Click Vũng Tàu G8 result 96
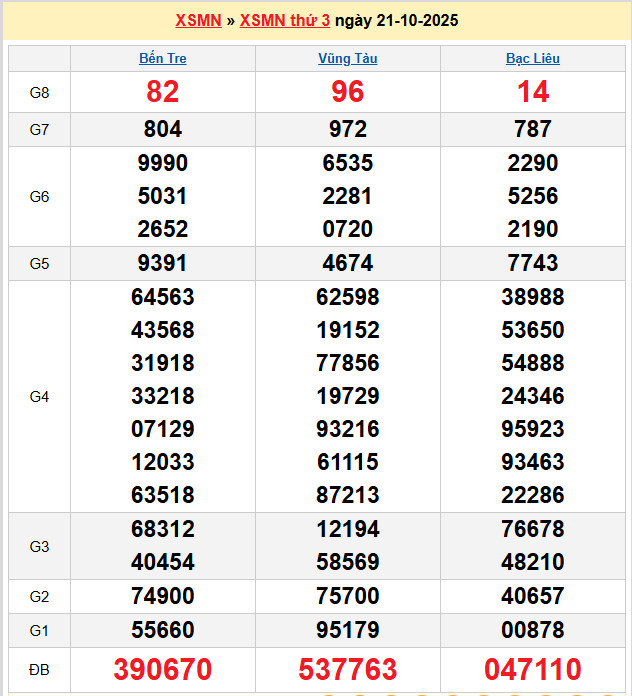 348,92
